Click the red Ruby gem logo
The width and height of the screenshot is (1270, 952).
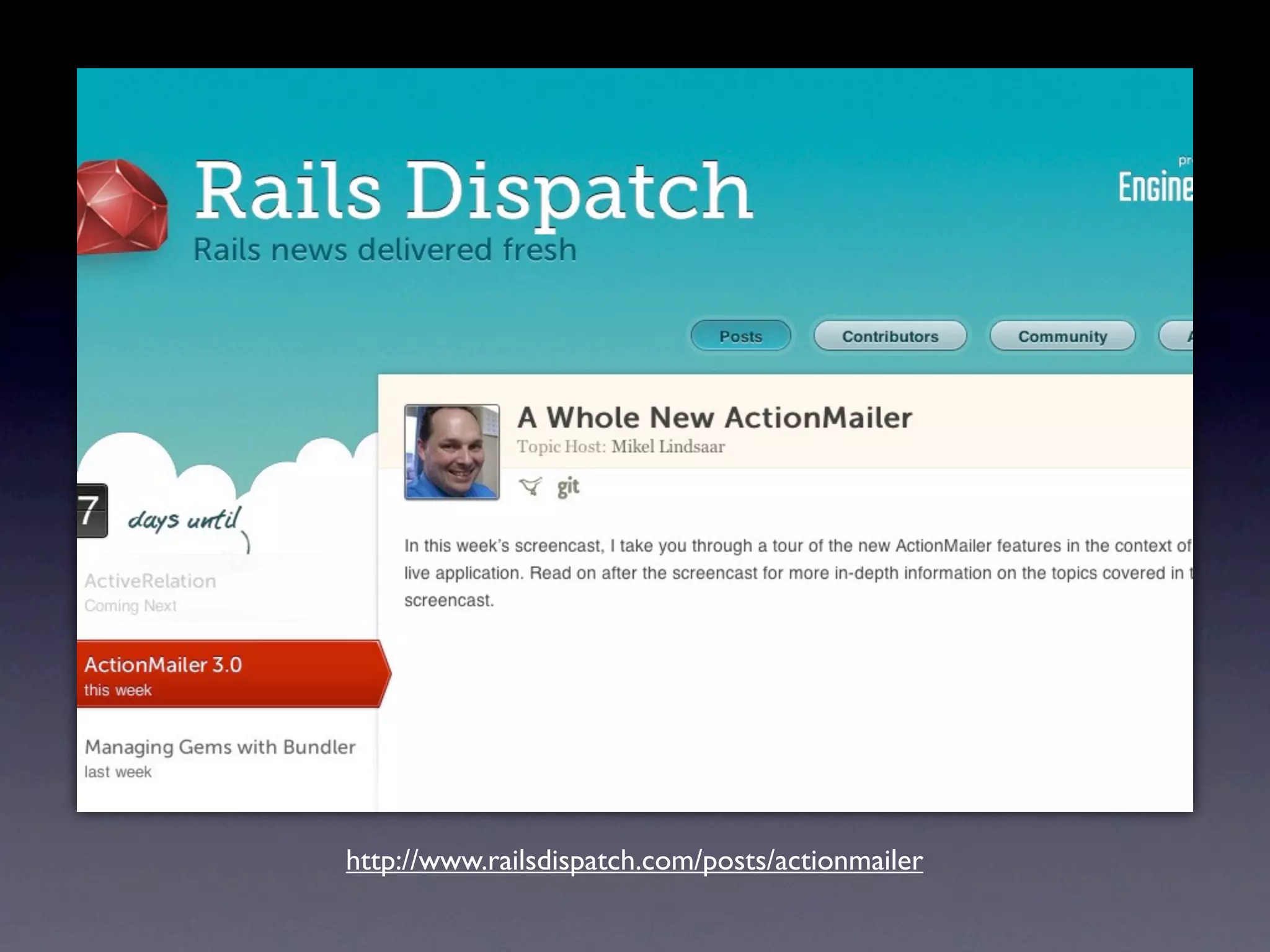(x=122, y=208)
